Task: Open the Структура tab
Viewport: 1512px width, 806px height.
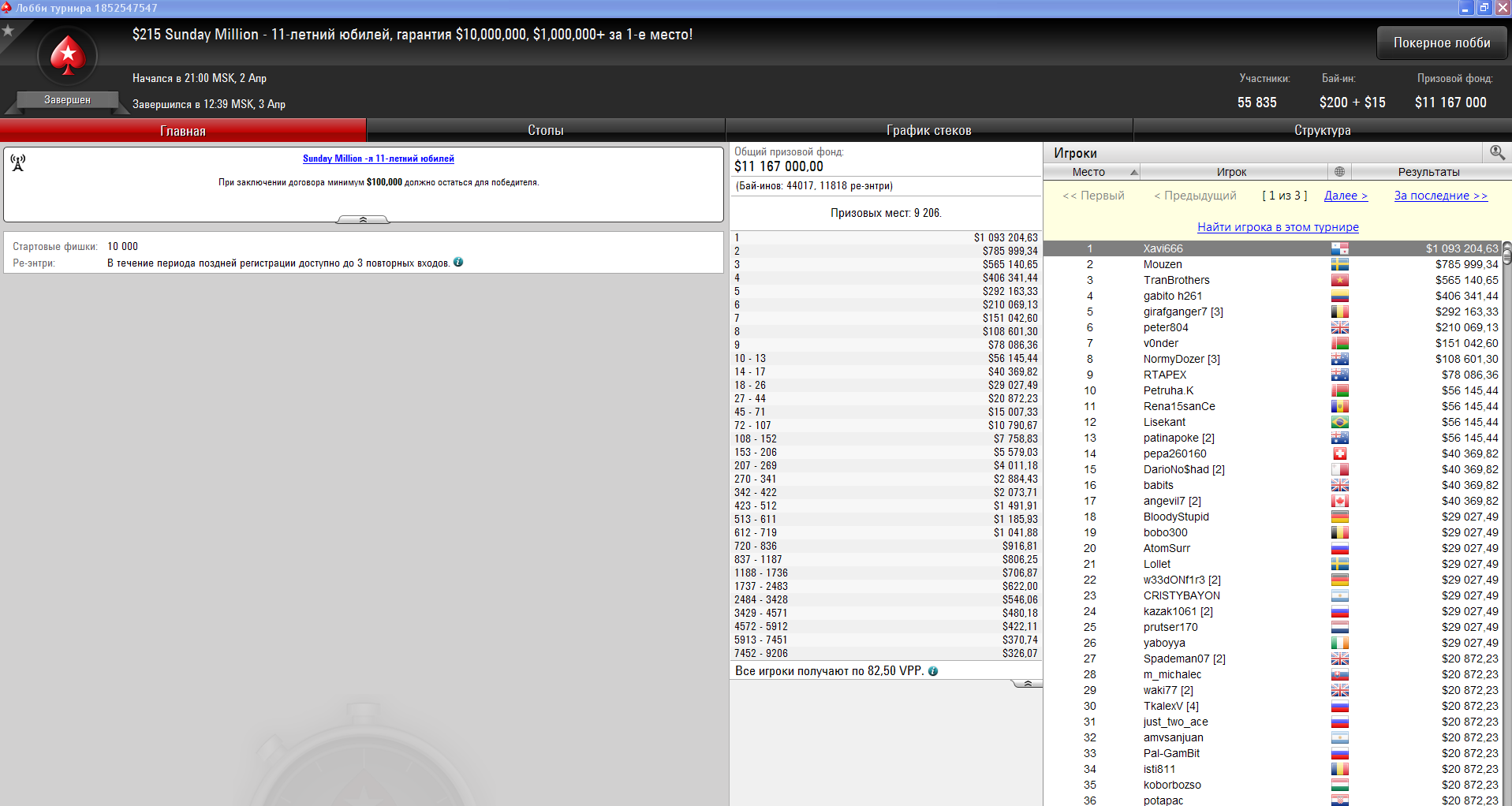Action: [1323, 130]
